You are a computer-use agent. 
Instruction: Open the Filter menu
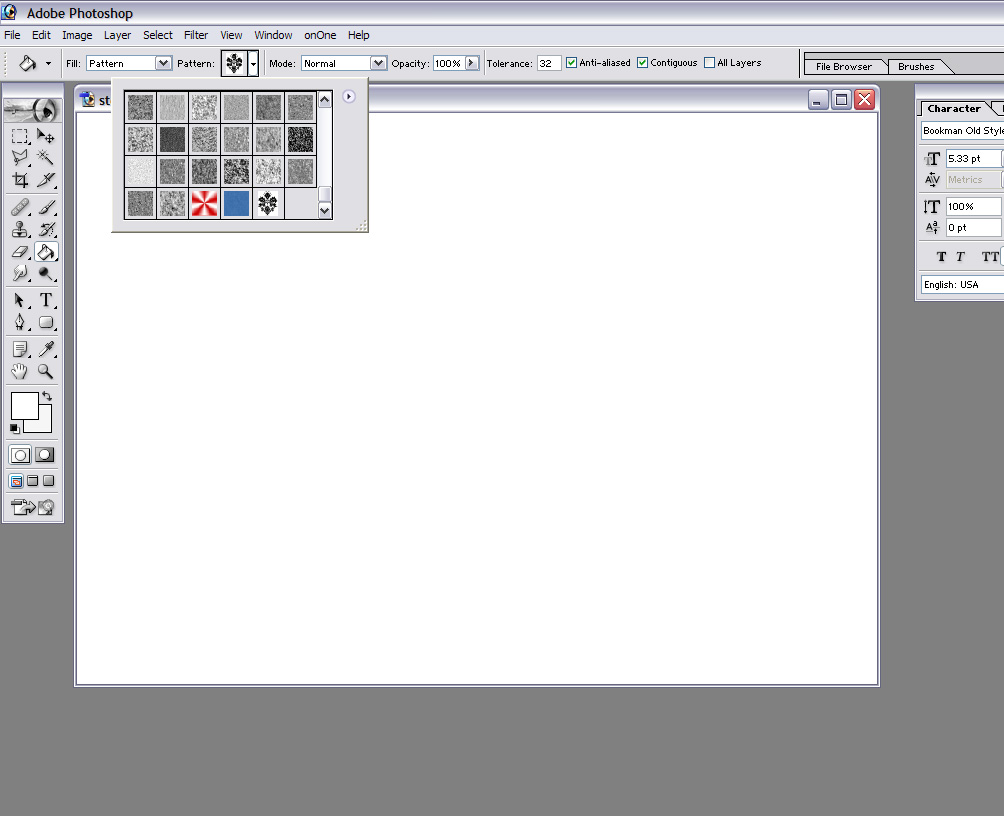196,35
